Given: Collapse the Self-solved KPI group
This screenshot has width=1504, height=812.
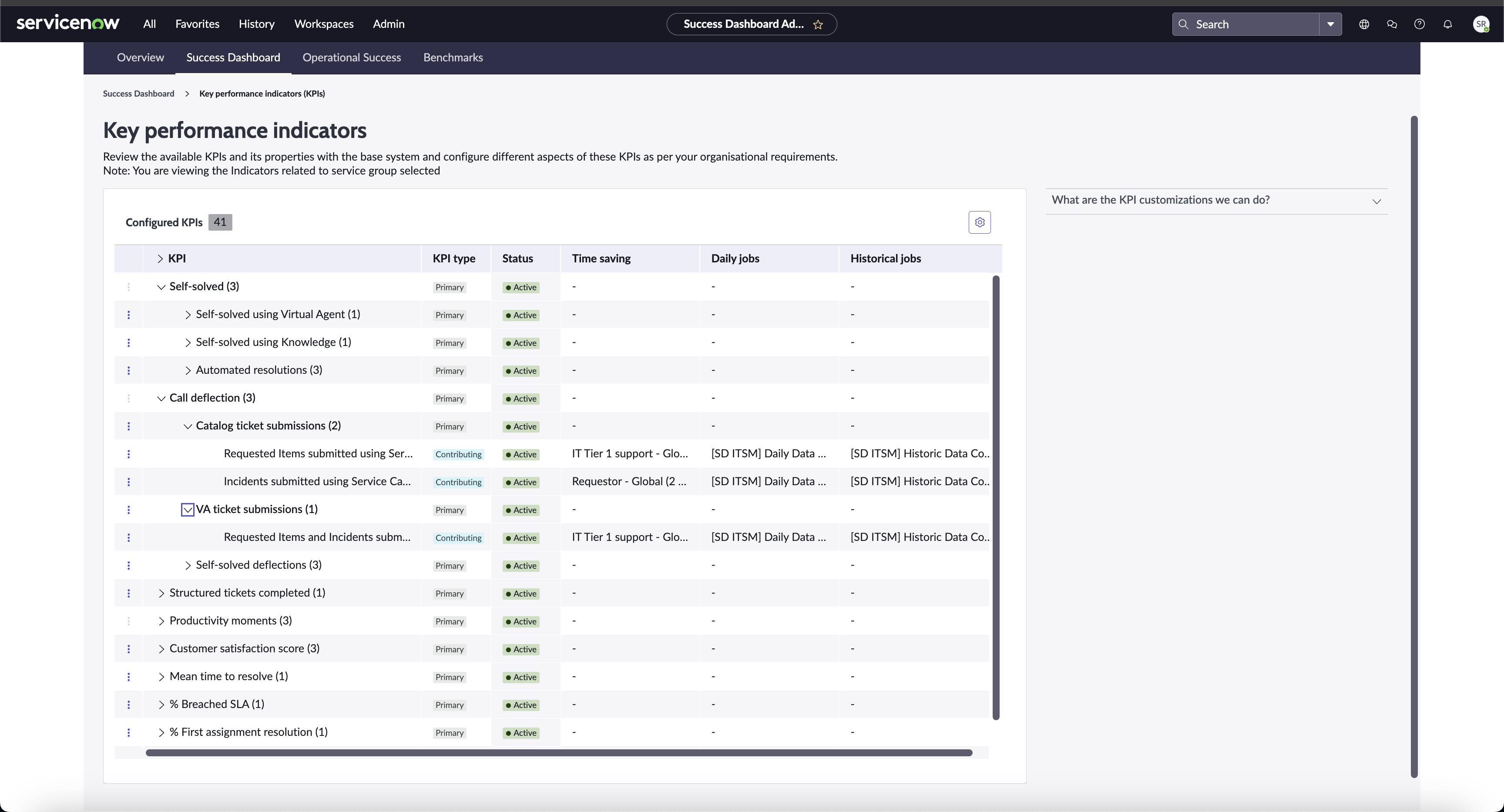Looking at the screenshot, I should (161, 287).
